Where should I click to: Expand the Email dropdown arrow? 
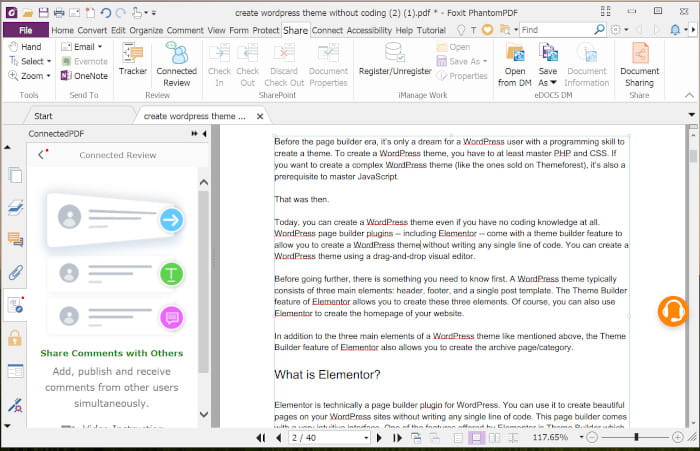click(100, 46)
